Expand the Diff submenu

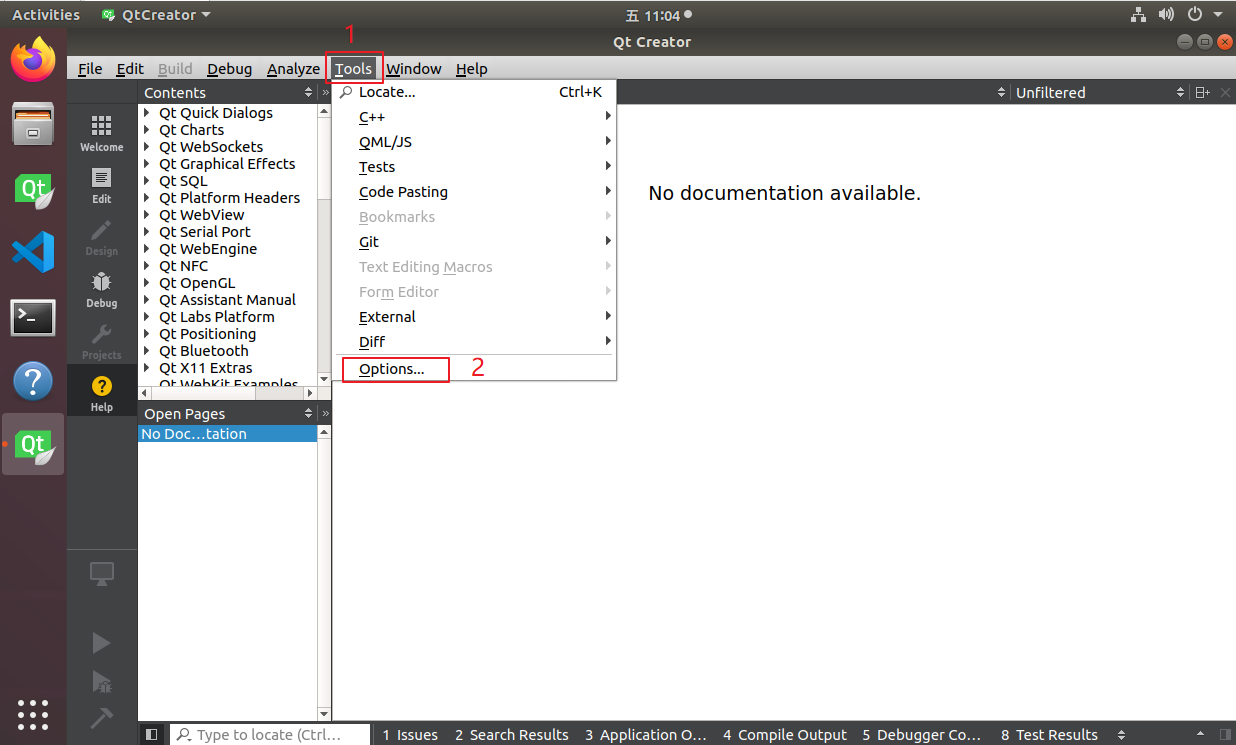[475, 342]
